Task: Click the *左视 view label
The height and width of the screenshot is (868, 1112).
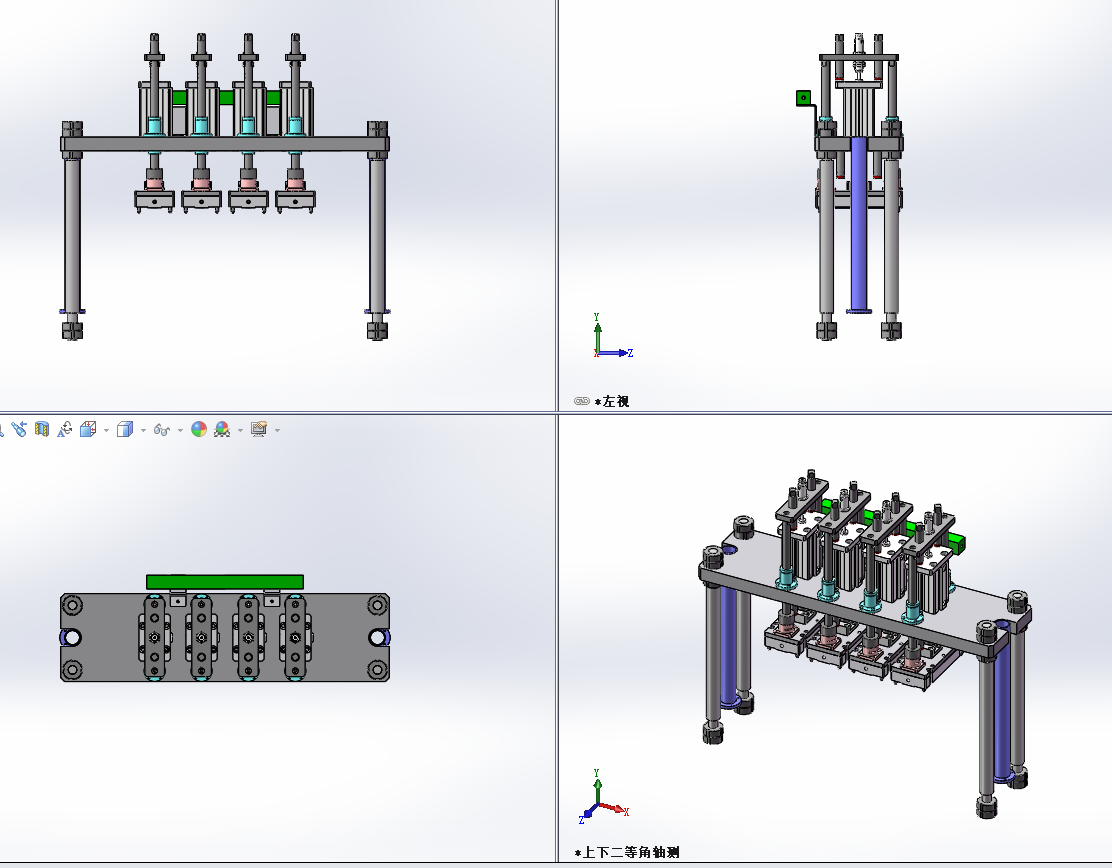Action: [612, 401]
